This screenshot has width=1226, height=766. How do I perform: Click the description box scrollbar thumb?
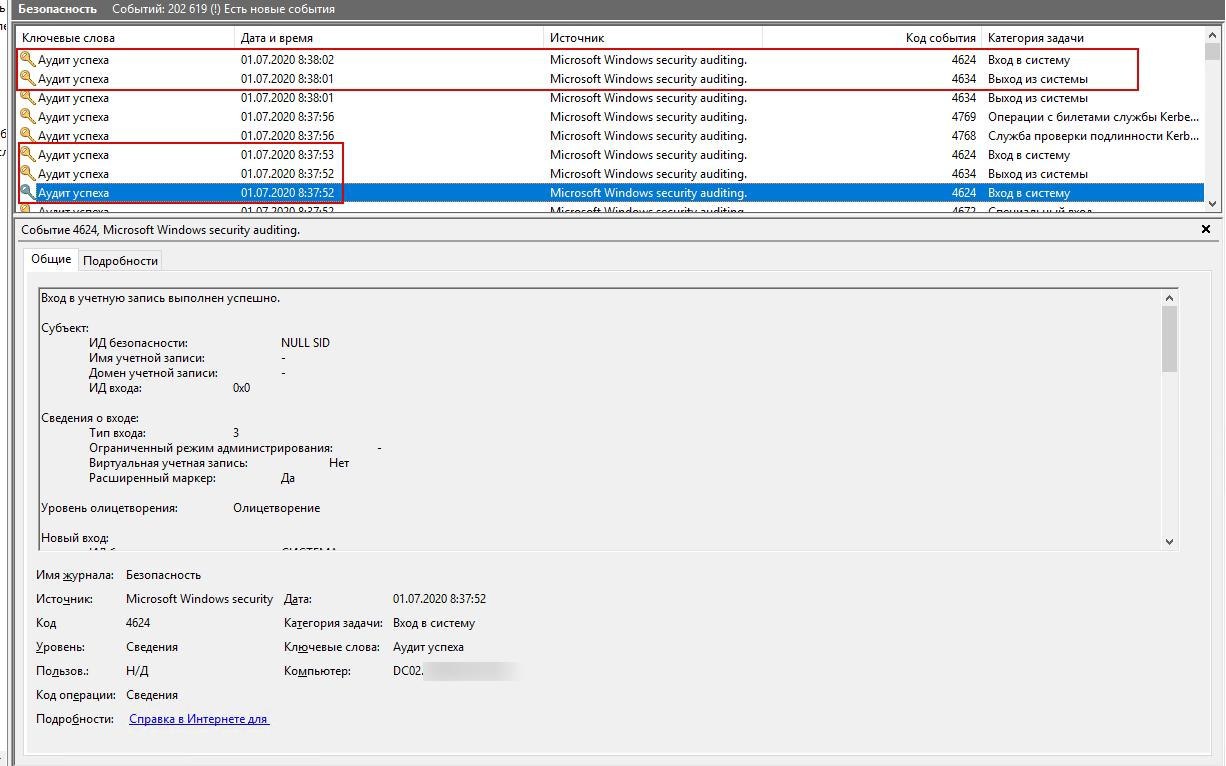[x=1170, y=339]
